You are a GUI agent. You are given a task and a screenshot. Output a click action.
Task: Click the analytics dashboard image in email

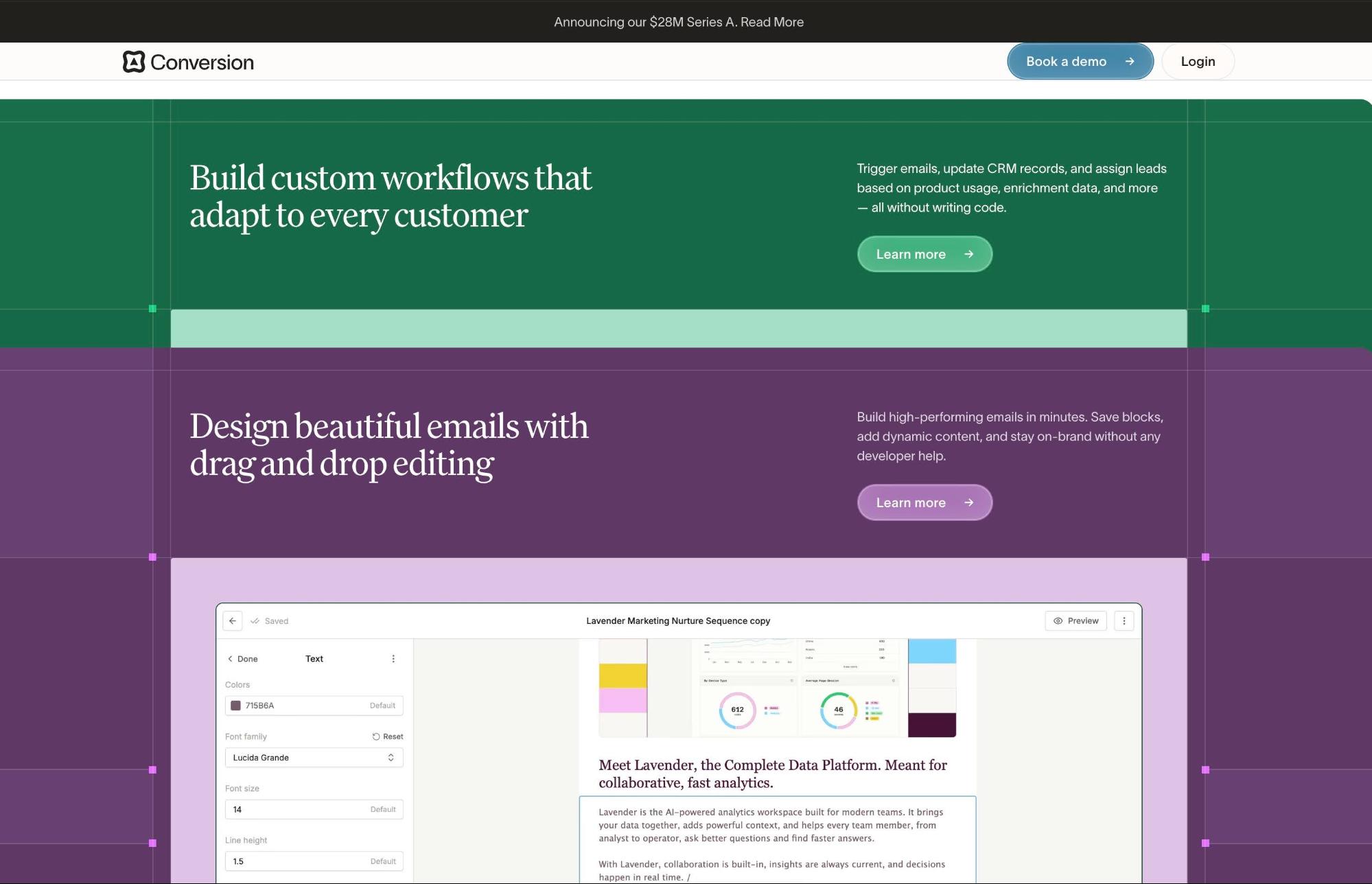[777, 688]
